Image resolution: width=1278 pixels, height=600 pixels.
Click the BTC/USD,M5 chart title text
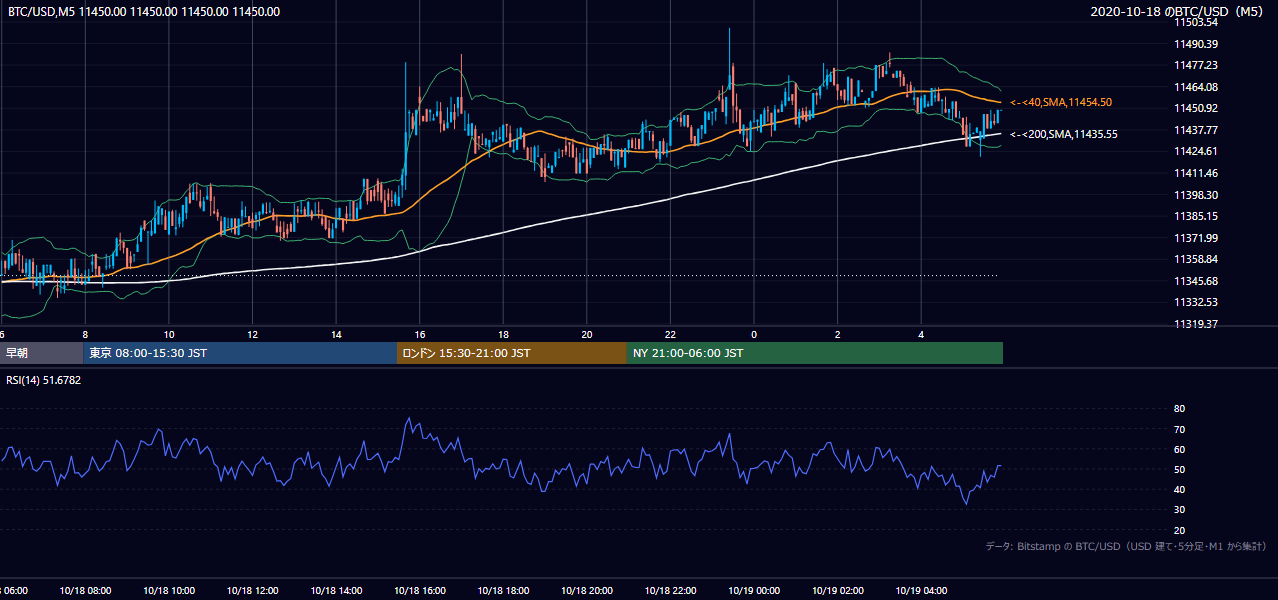click(x=144, y=12)
